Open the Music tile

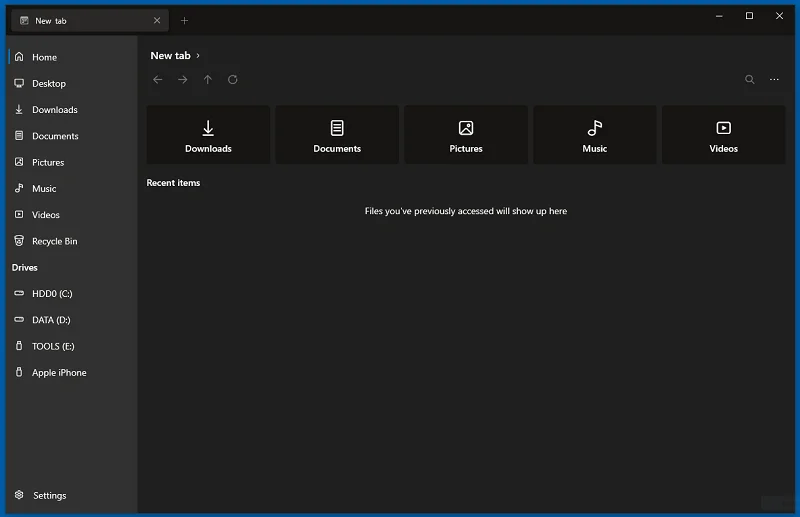click(x=595, y=135)
